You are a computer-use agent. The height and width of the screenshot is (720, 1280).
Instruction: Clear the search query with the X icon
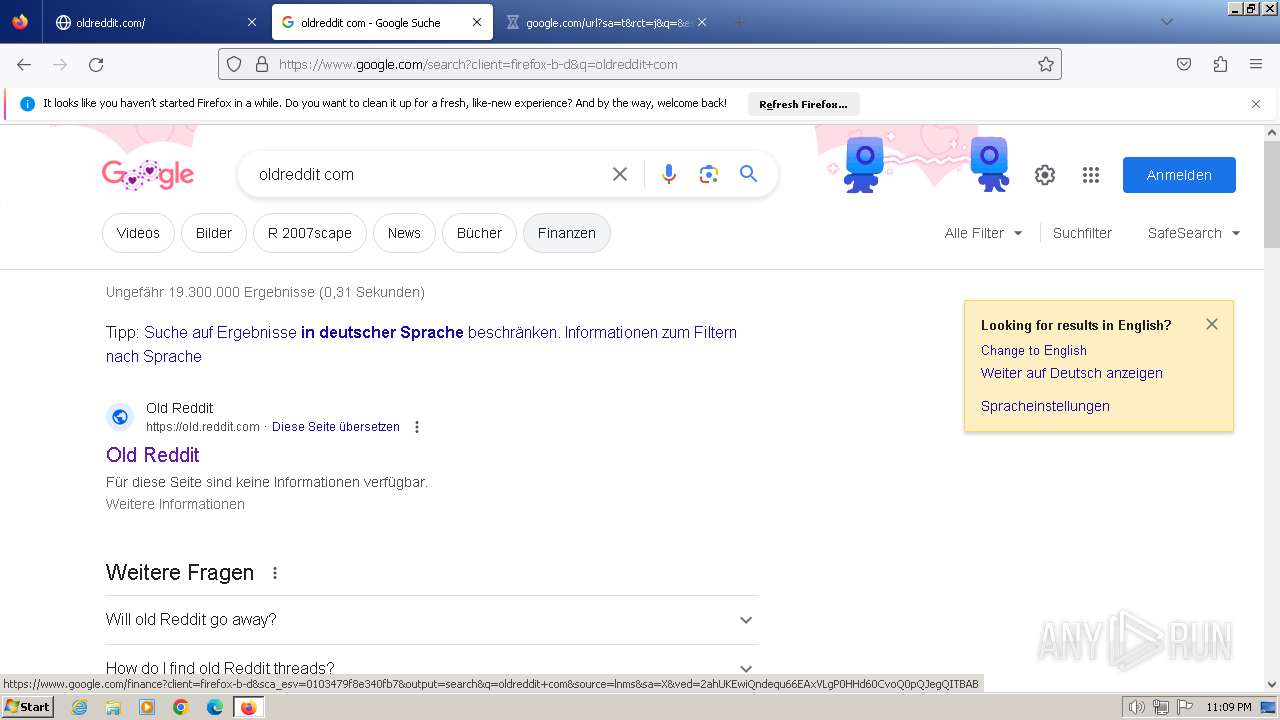[x=620, y=174]
